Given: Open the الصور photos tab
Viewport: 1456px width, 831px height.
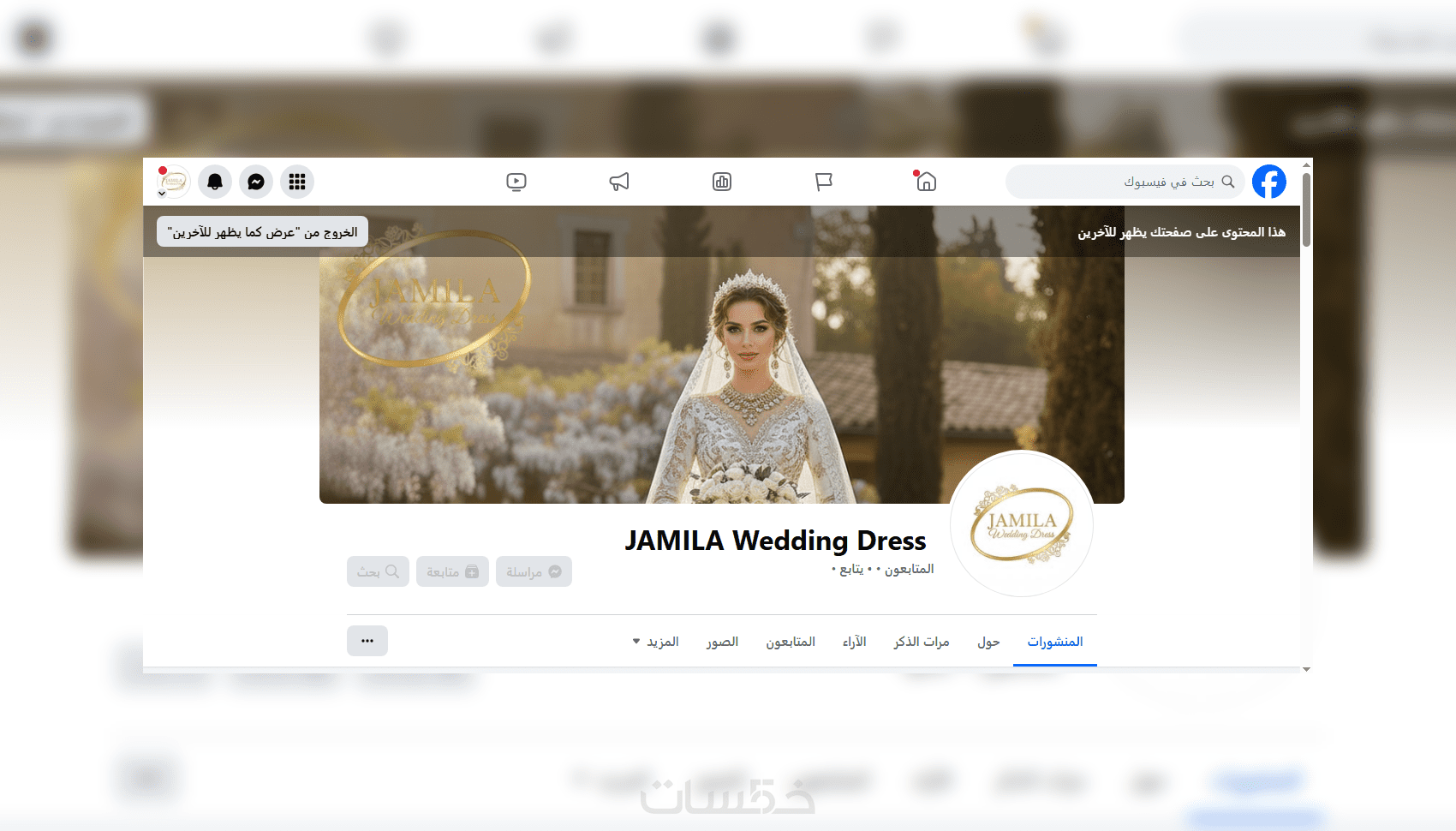Looking at the screenshot, I should pyautogui.click(x=722, y=642).
